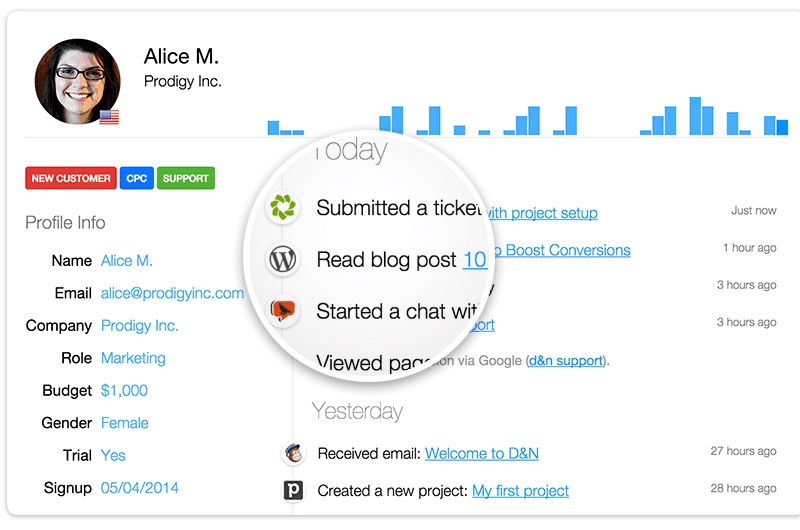Click the green ticket submission icon
The image size is (800, 530).
[x=283, y=208]
